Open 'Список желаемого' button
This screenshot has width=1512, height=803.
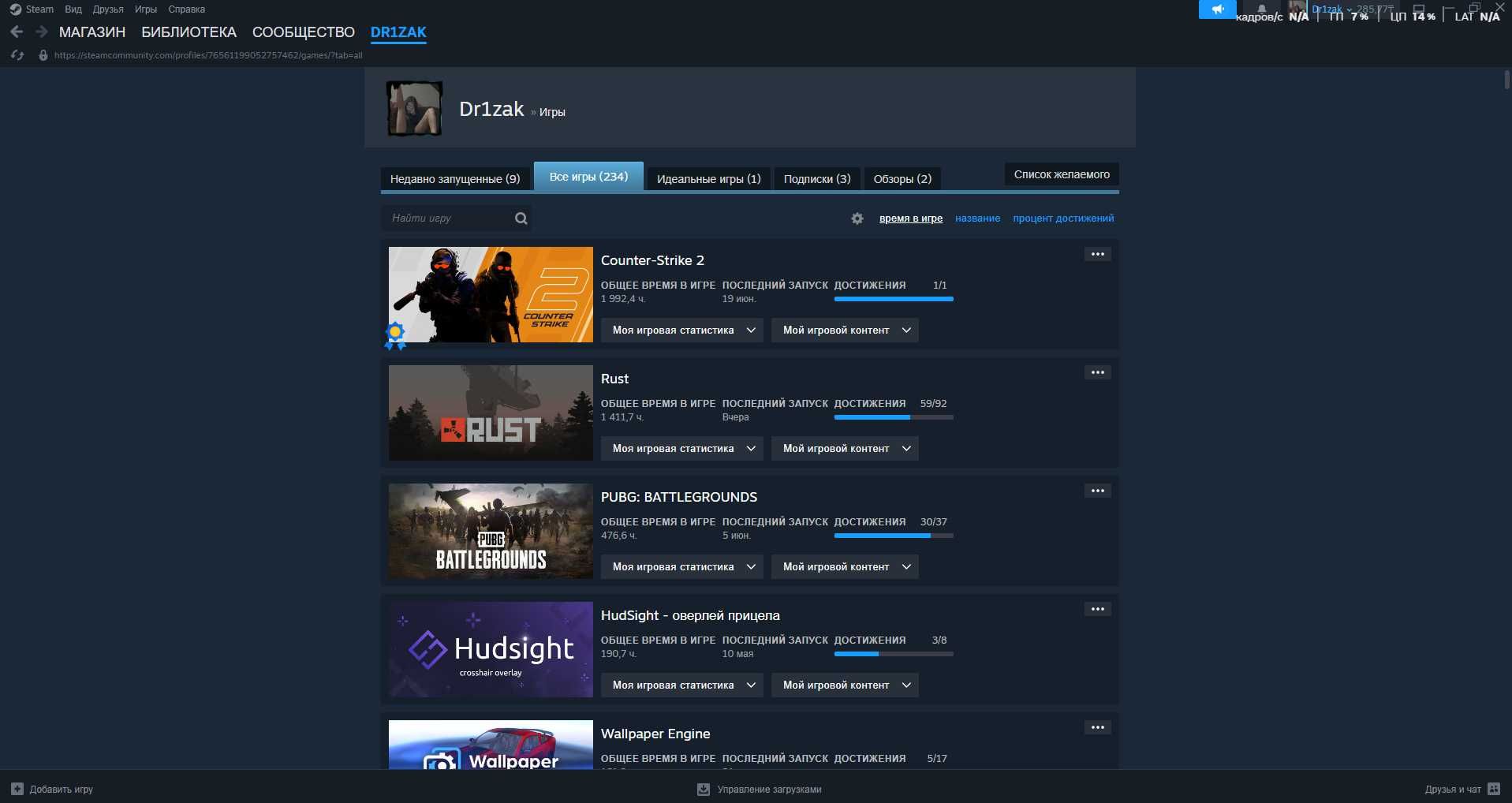pos(1062,174)
